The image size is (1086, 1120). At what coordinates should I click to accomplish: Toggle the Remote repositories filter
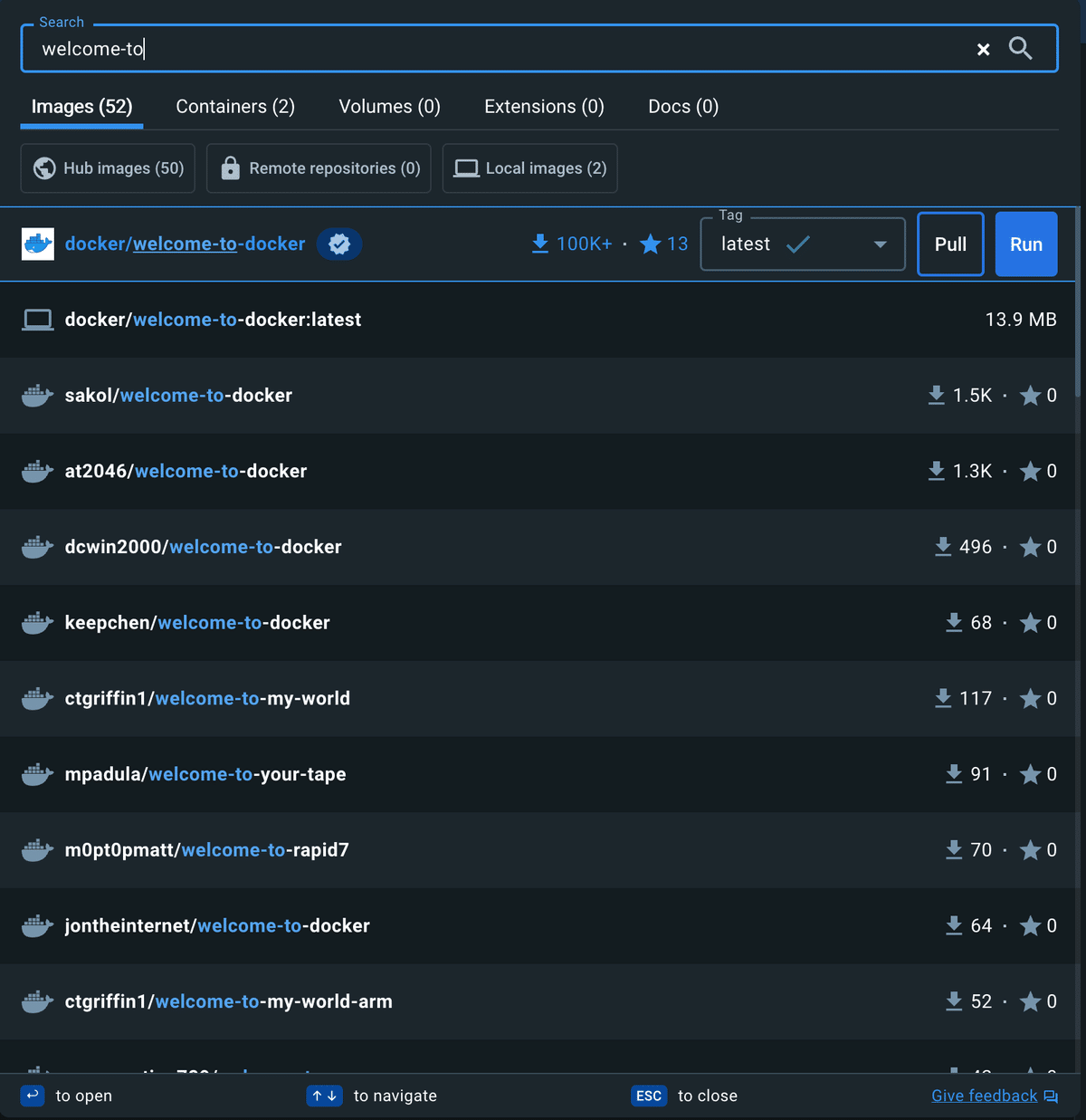point(318,168)
